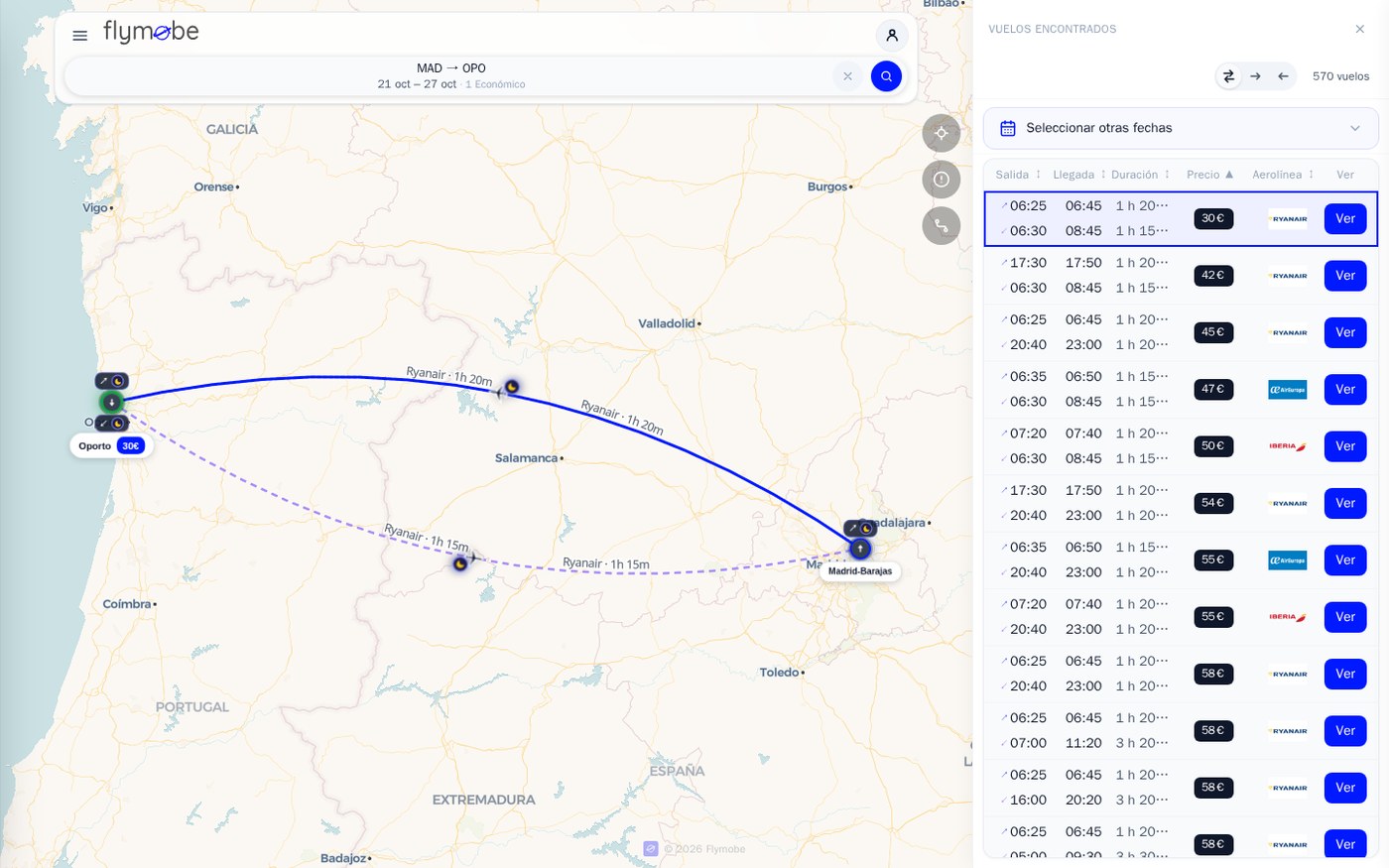This screenshot has height=868, width=1389.
Task: Select the return-only left arrow toggle
Action: point(1284,76)
